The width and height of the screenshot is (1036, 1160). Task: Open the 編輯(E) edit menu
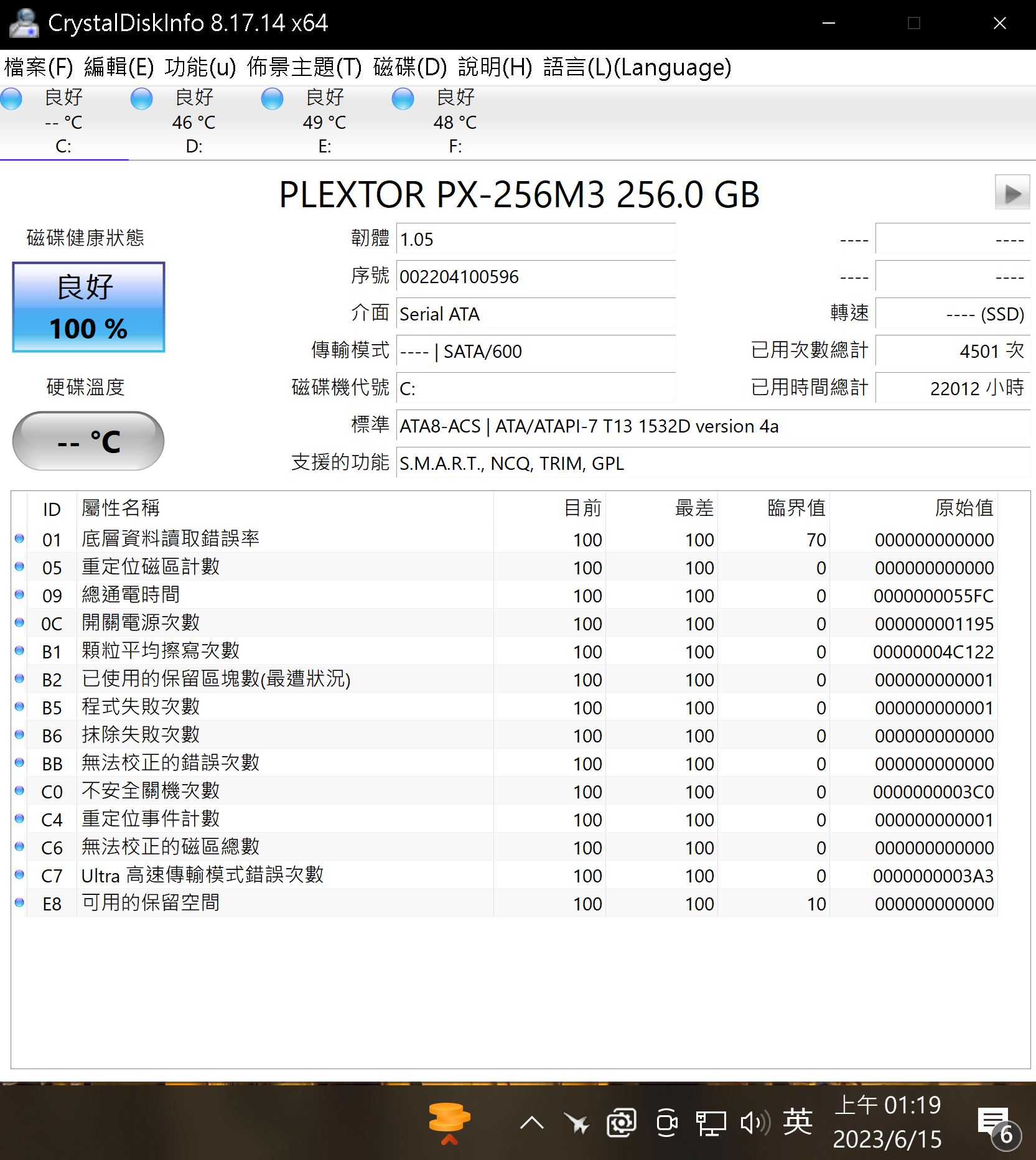point(119,67)
